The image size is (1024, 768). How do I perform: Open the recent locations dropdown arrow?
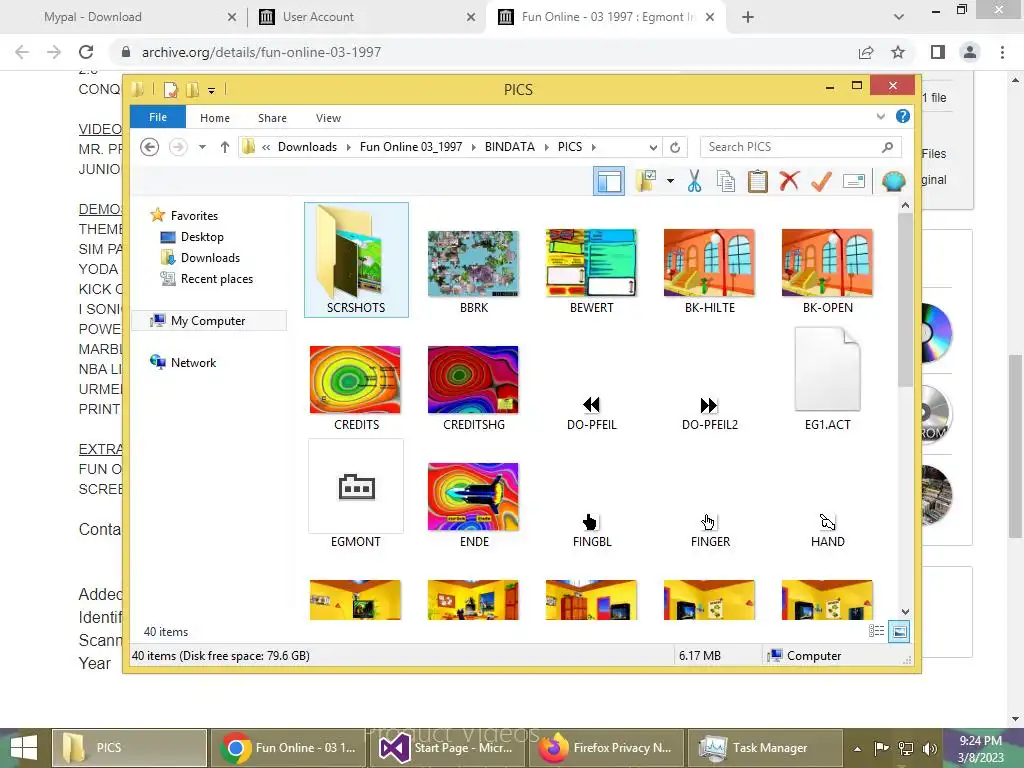[202, 147]
